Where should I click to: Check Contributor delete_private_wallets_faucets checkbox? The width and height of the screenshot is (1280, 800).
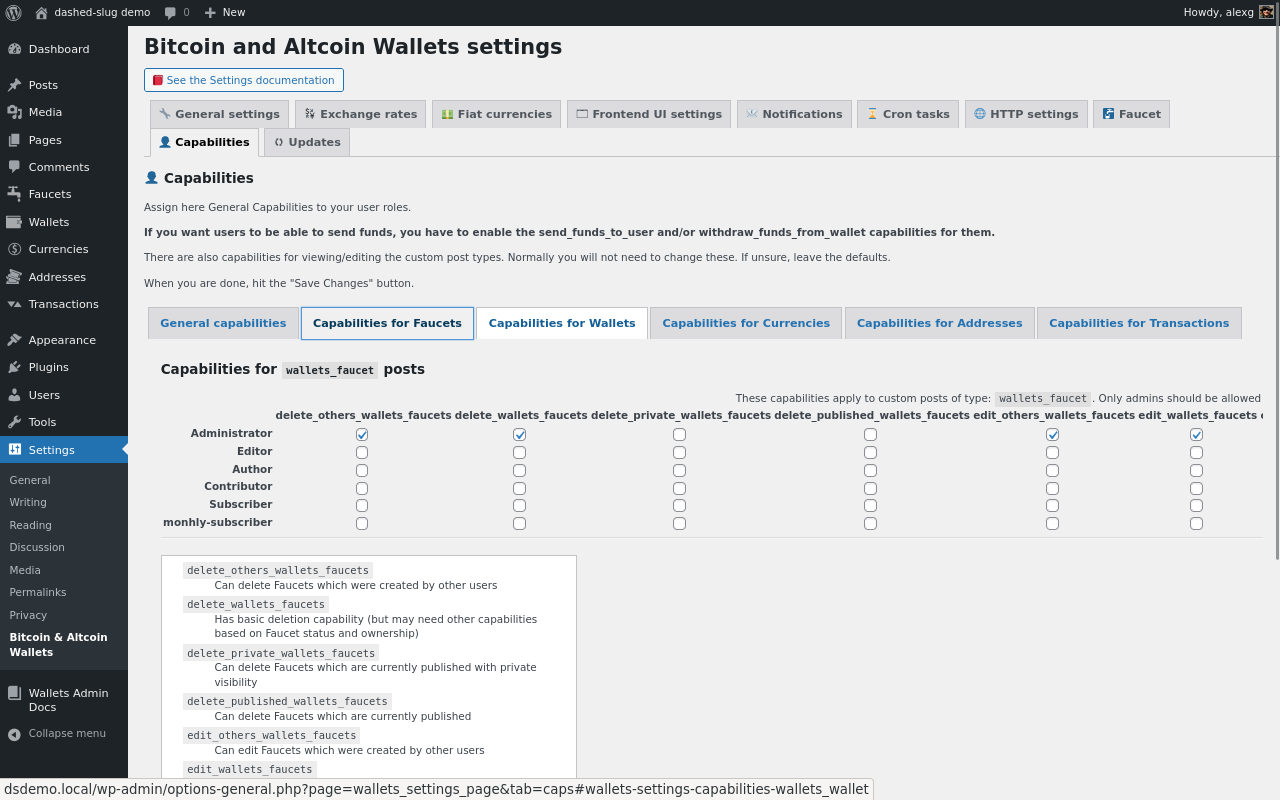(x=679, y=488)
